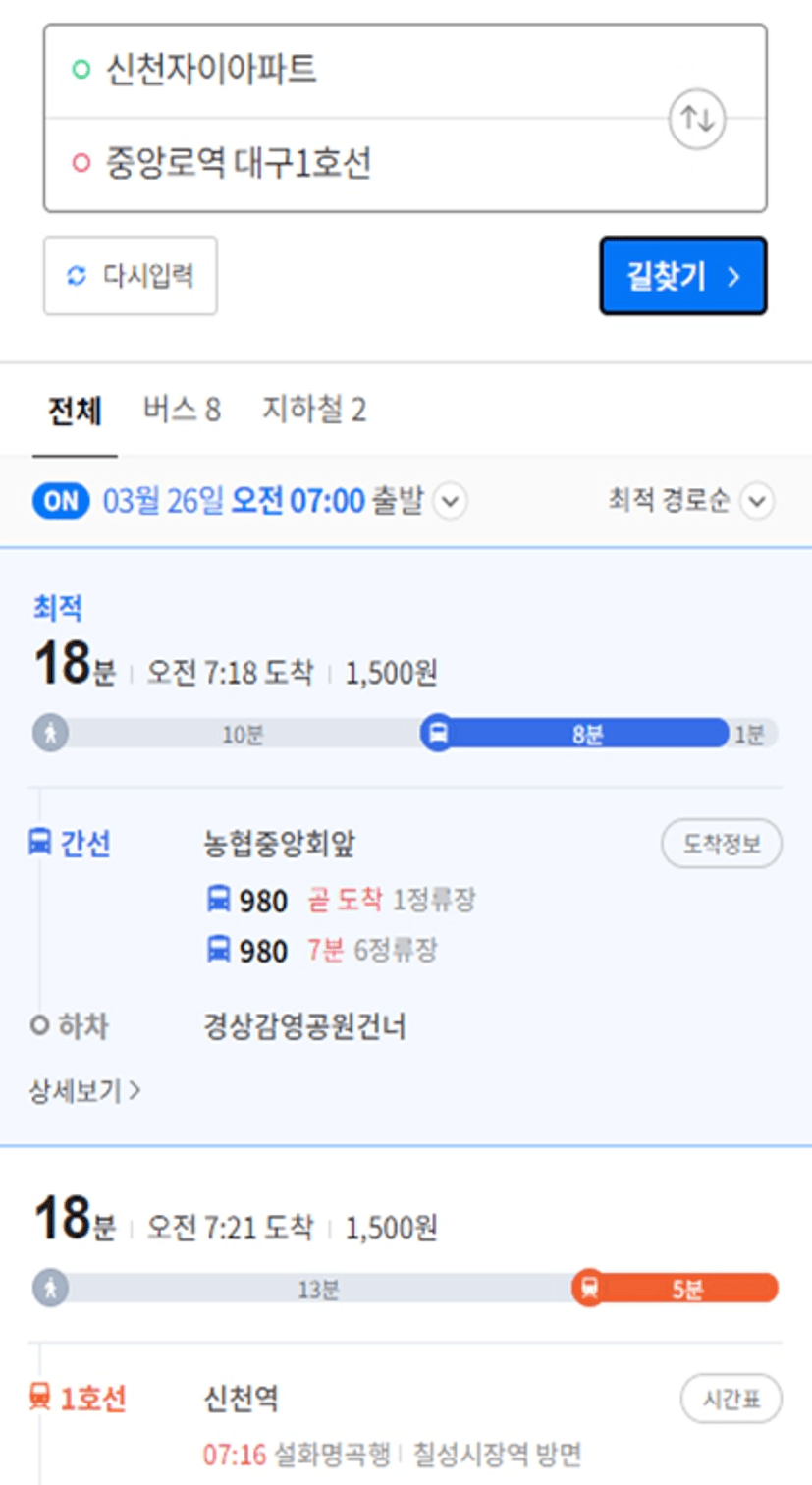Swap origin and destination with arrows icon
Viewport: 812px width, 1485px height.
click(697, 119)
